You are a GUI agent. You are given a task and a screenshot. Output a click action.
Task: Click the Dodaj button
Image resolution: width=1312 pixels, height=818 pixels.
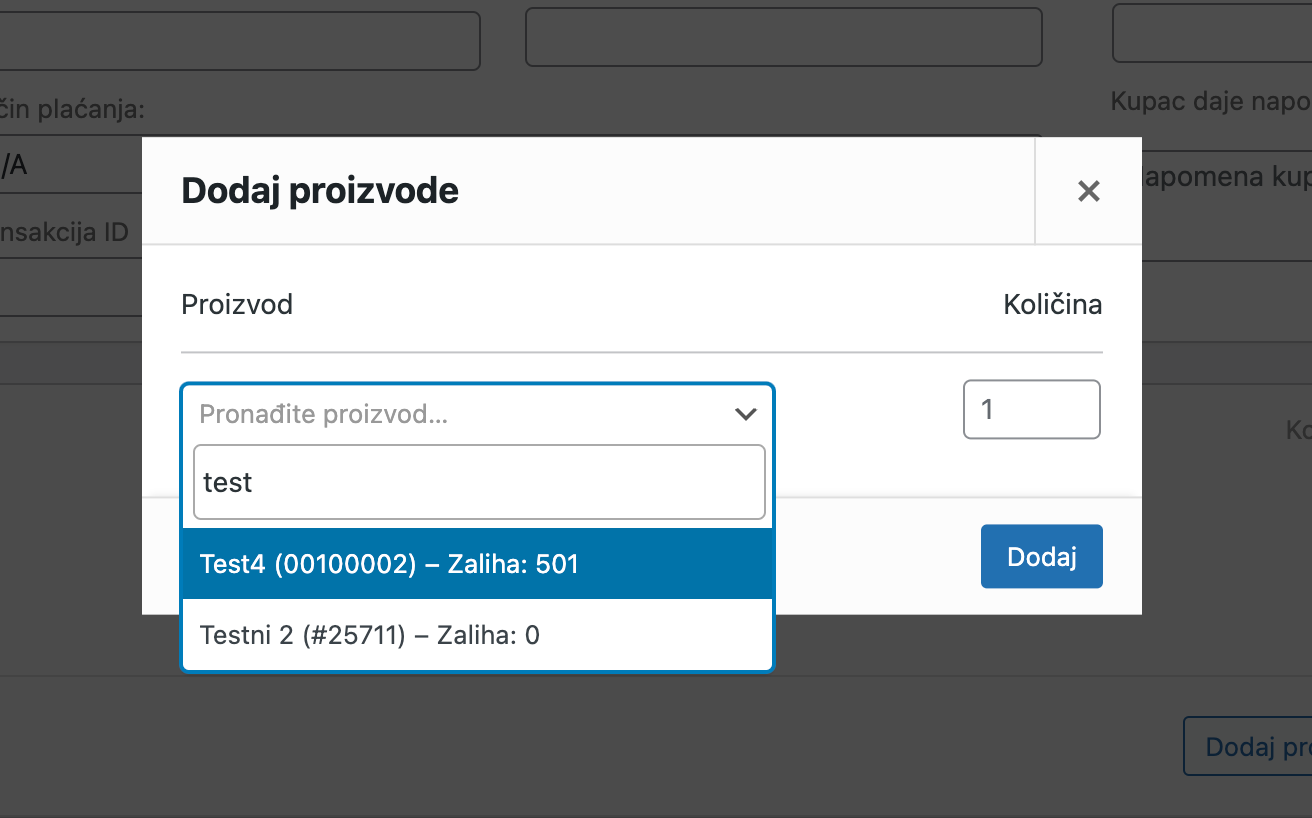[x=1041, y=555]
